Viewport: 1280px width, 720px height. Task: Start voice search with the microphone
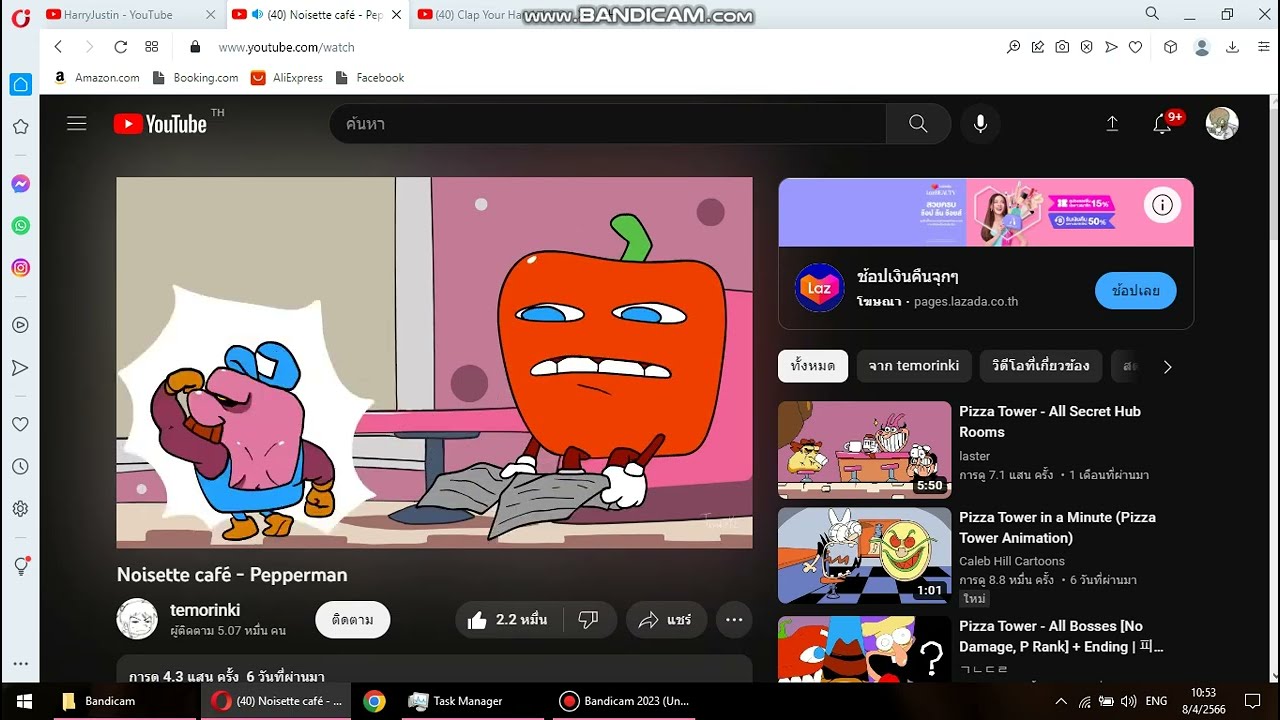click(980, 124)
